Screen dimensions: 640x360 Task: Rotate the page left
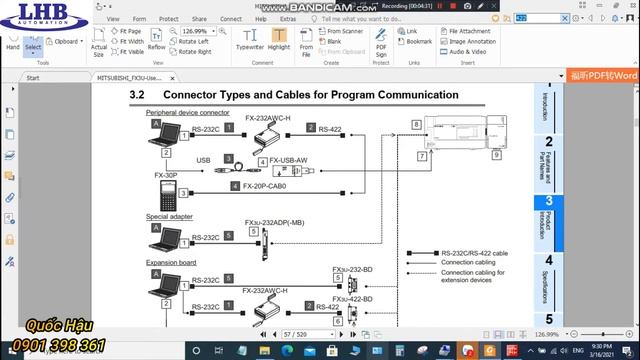point(189,41)
